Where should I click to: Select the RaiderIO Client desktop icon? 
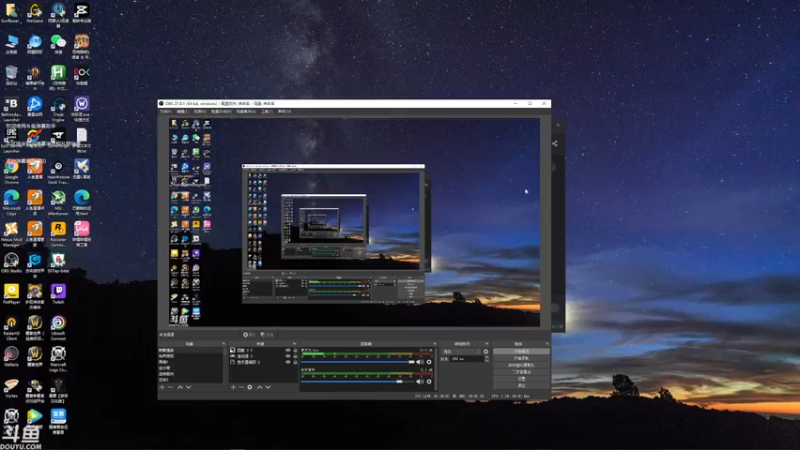pyautogui.click(x=11, y=327)
